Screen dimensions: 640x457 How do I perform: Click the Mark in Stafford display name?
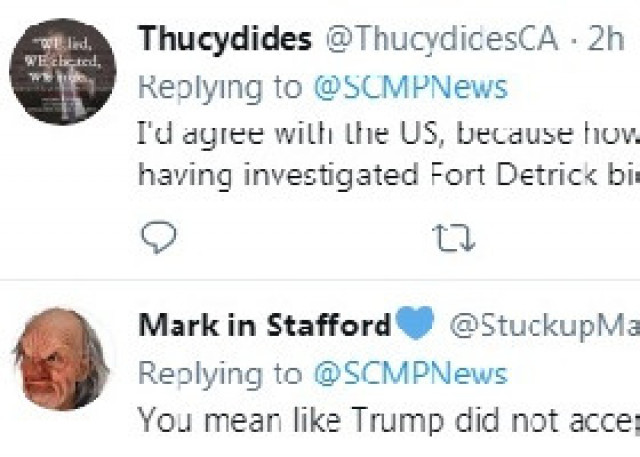pos(264,325)
